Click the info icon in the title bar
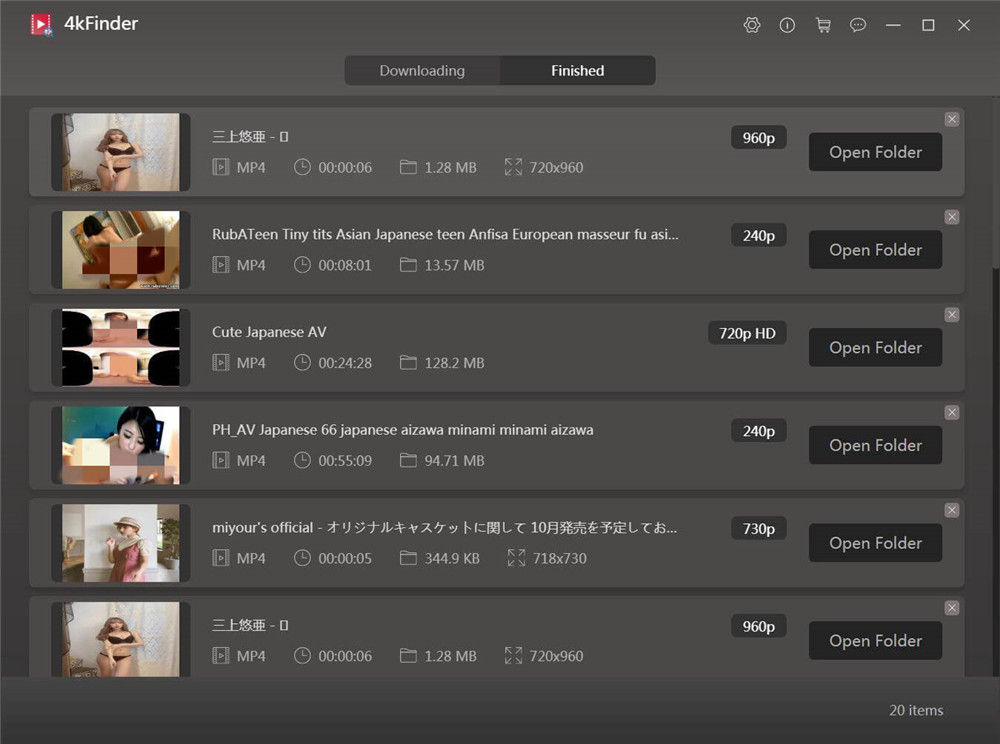The height and width of the screenshot is (744, 1000). (787, 25)
